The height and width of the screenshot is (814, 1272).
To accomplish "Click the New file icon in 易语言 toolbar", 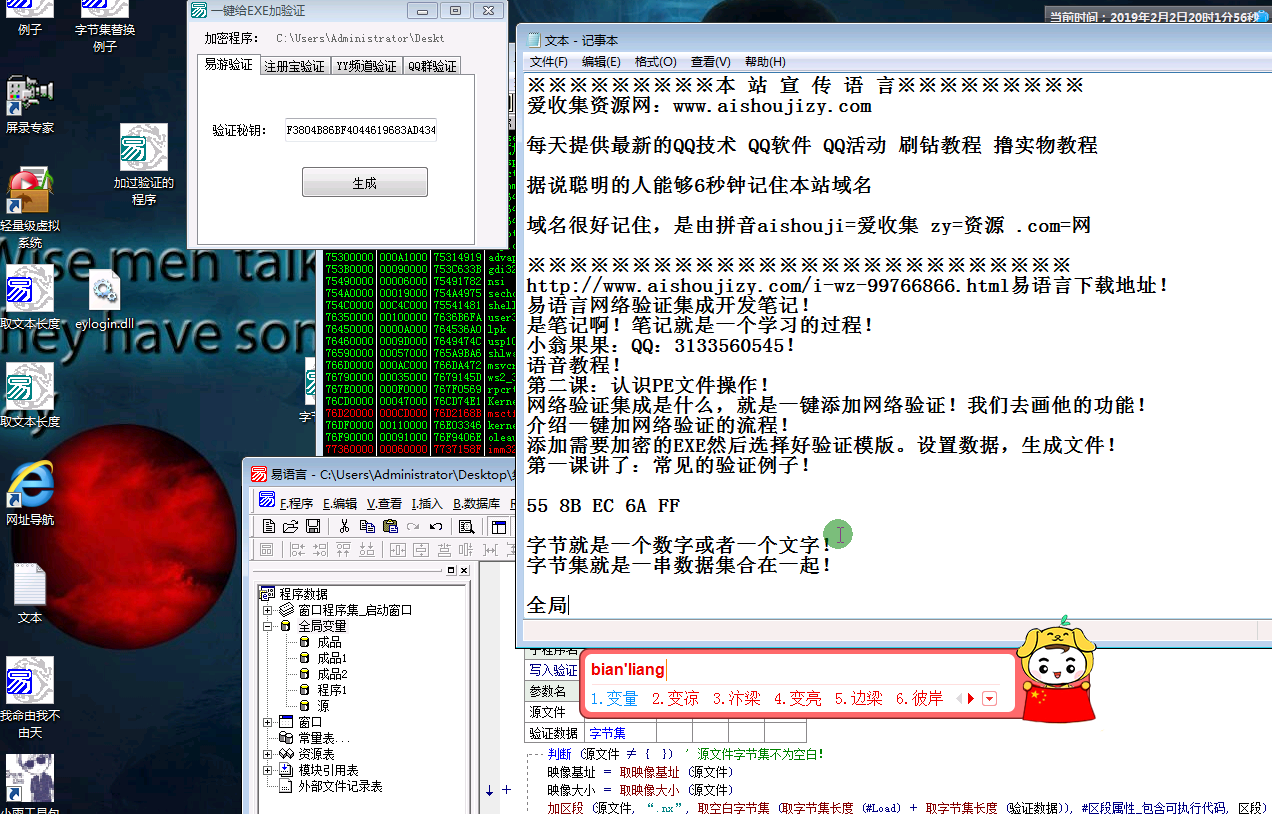I will 269,526.
